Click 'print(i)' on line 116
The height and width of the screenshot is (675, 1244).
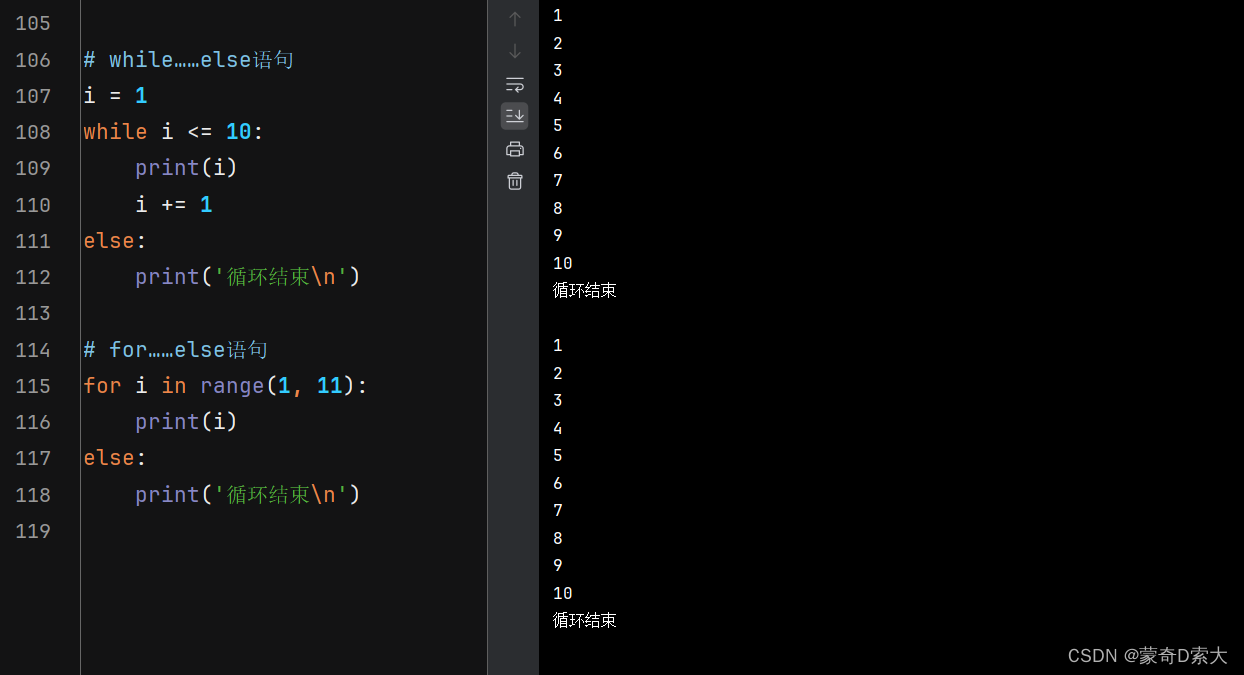click(187, 422)
